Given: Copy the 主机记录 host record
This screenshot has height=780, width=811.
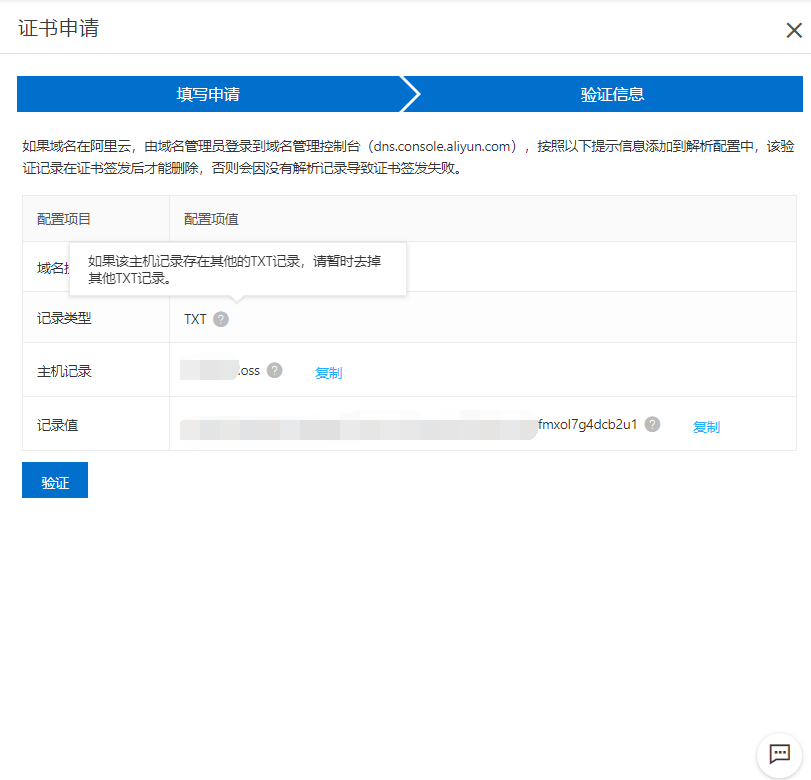Looking at the screenshot, I should click(x=328, y=372).
